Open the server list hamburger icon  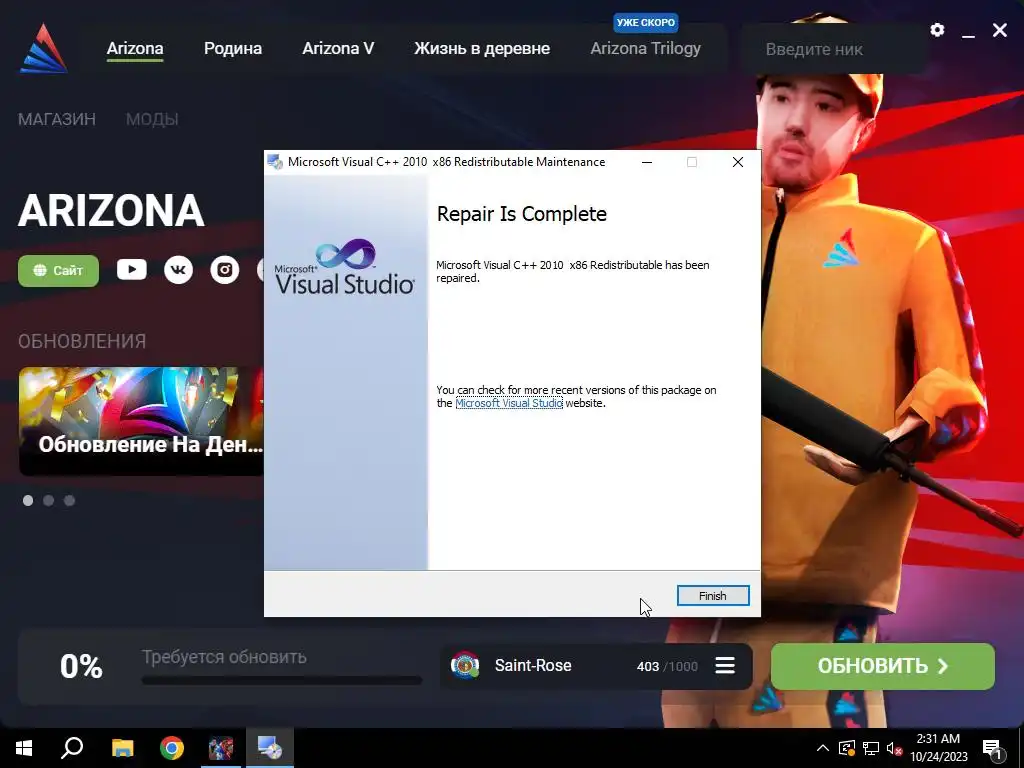coord(725,665)
